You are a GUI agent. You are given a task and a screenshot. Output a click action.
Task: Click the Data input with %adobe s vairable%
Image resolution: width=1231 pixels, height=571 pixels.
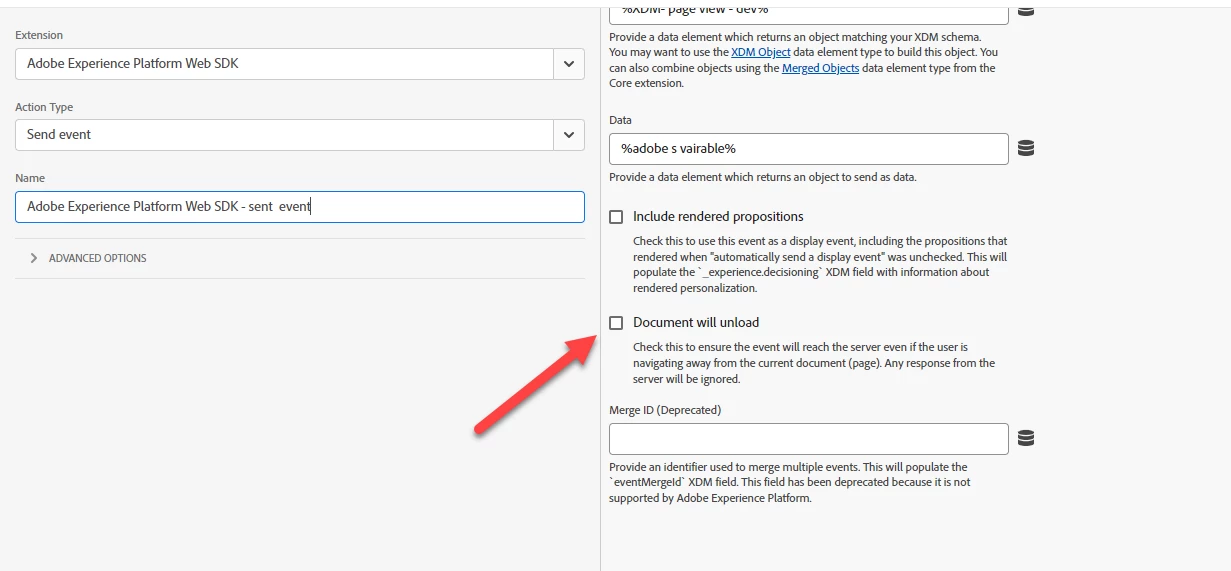[x=809, y=148]
